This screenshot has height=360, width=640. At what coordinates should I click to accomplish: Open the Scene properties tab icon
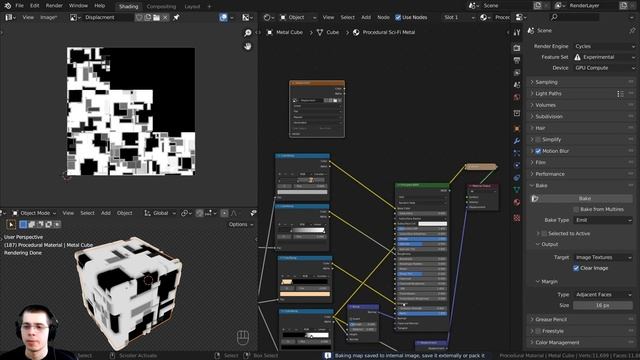pyautogui.click(x=517, y=85)
